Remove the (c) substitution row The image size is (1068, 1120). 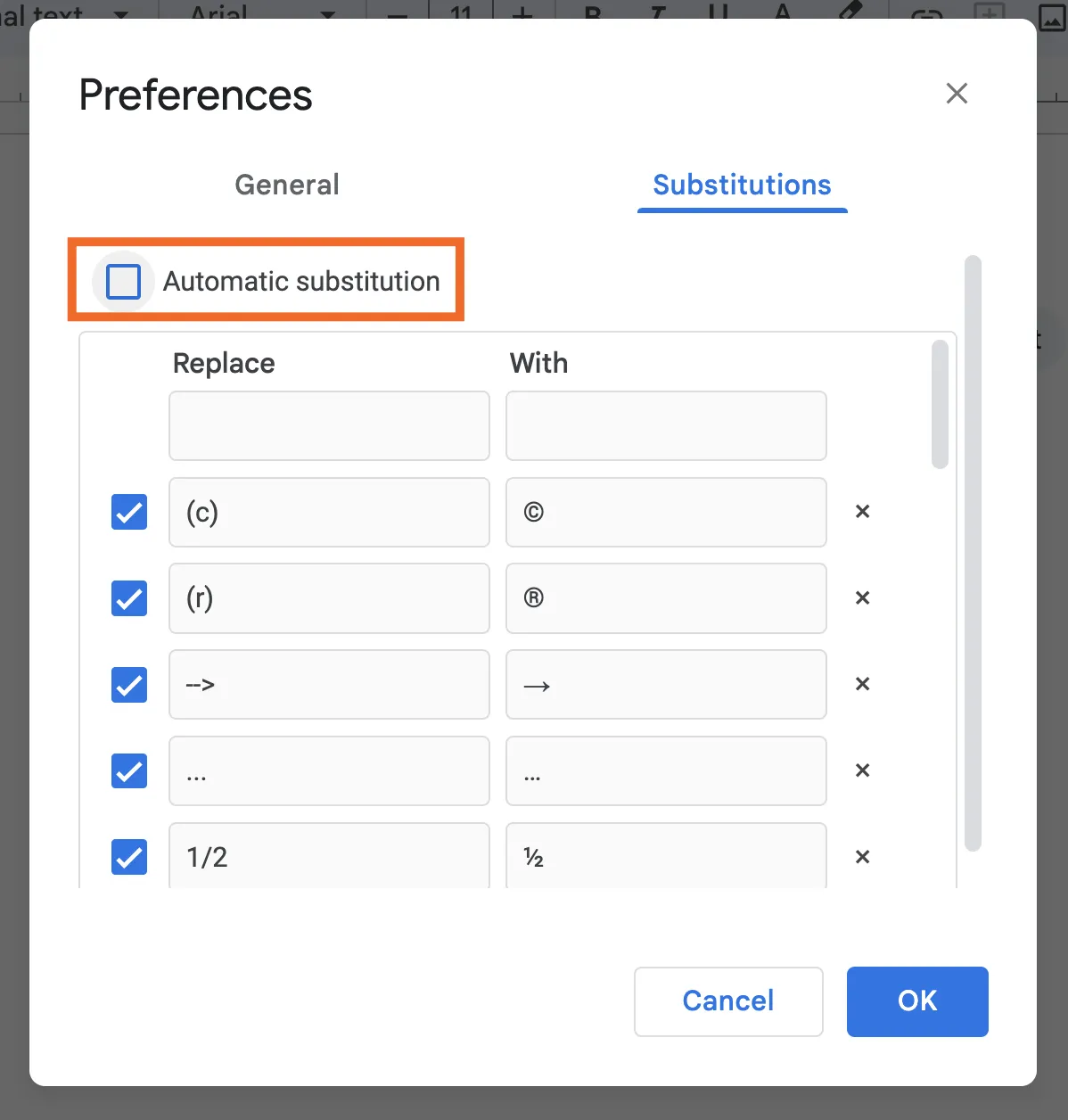pos(862,512)
